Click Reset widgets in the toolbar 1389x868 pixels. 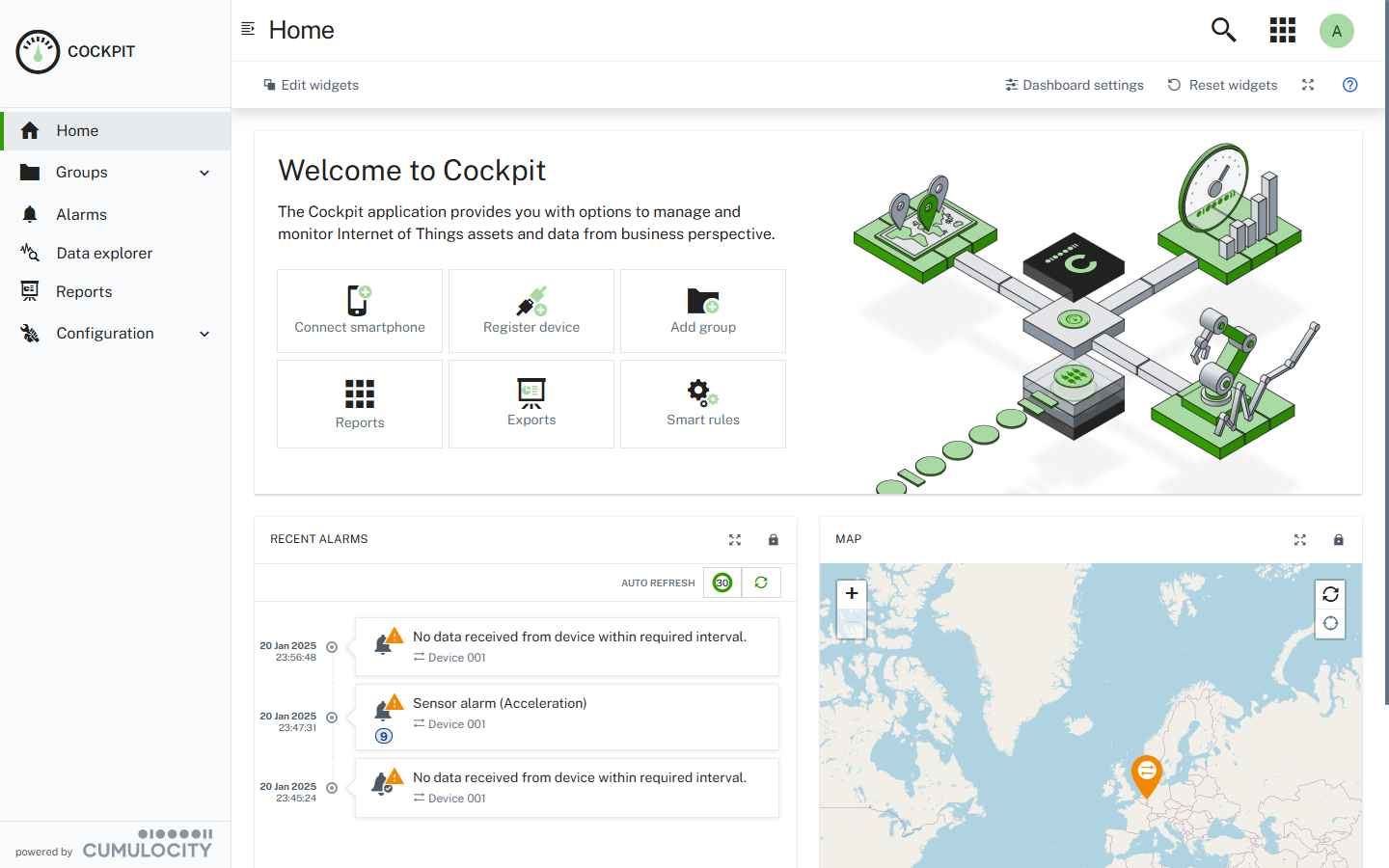coord(1222,85)
